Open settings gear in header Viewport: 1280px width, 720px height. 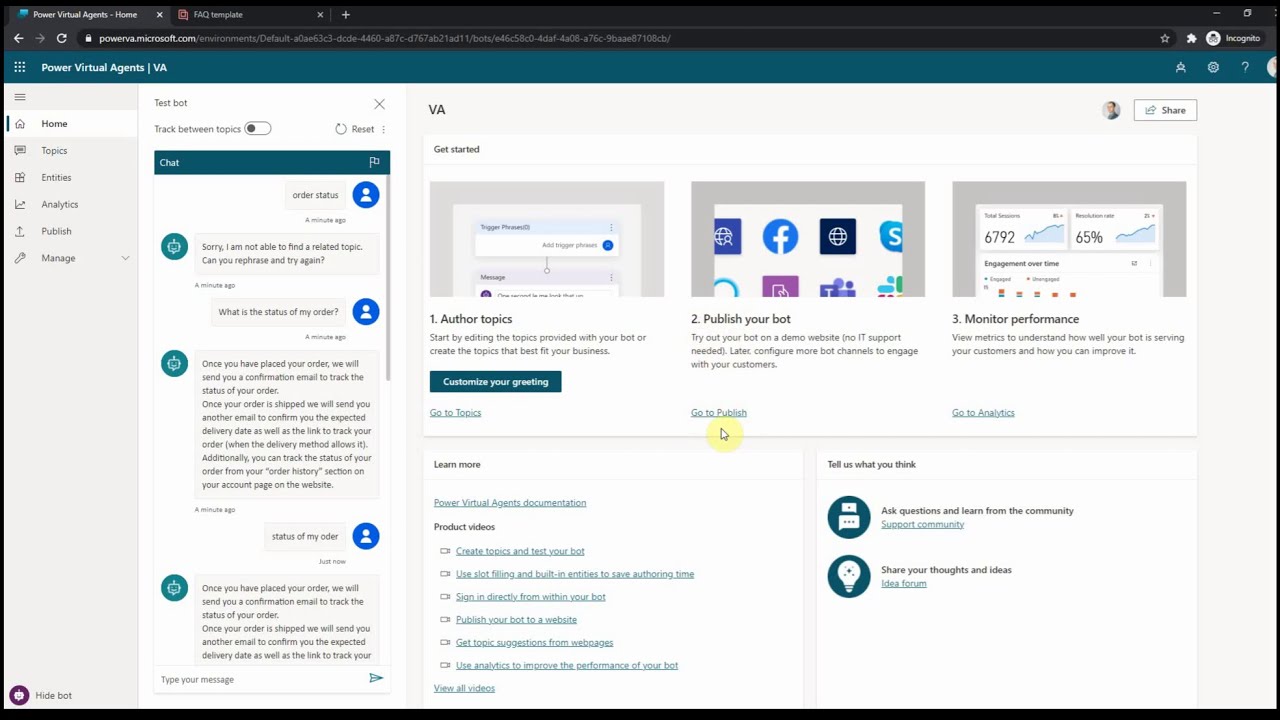point(1213,67)
